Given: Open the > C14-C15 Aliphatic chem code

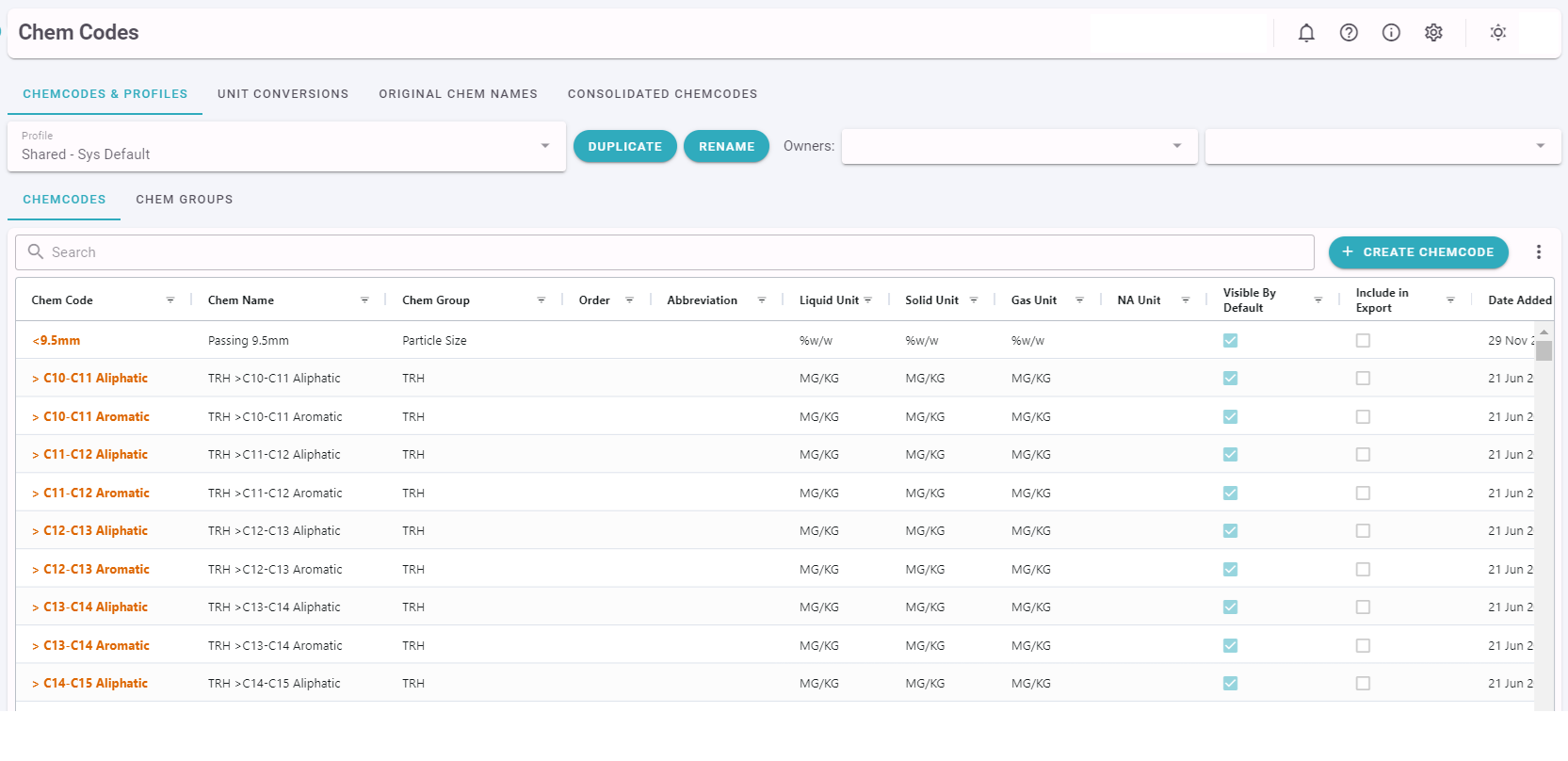Looking at the screenshot, I should [x=89, y=683].
